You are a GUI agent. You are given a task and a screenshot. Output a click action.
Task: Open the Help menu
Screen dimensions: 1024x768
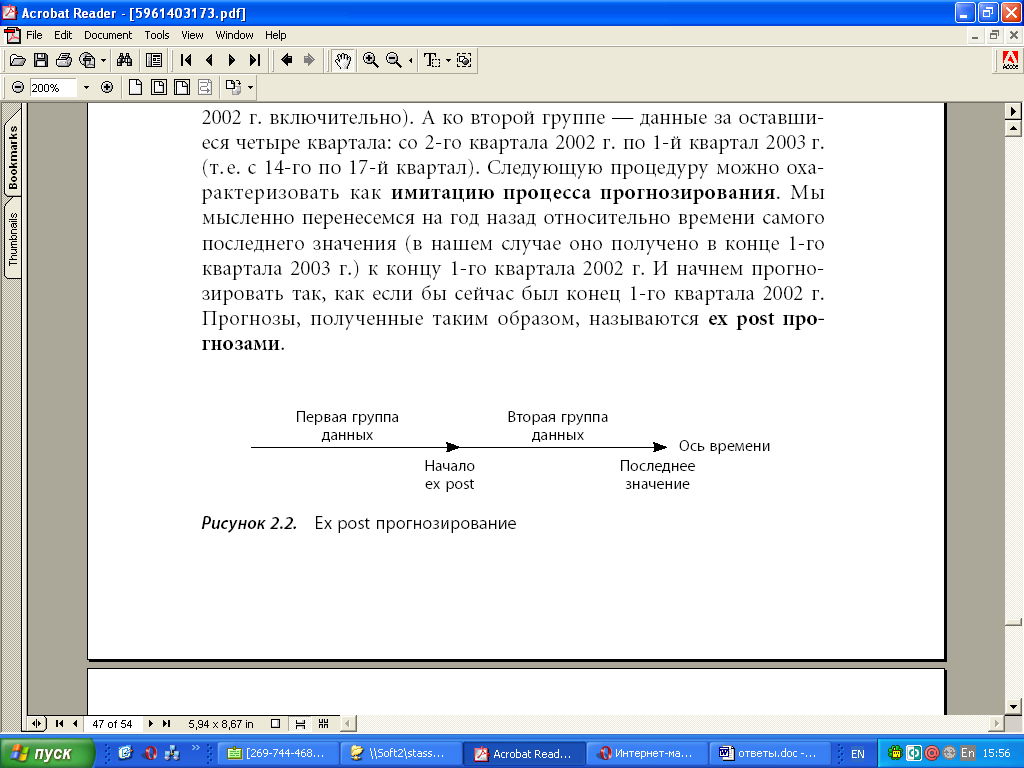point(276,35)
